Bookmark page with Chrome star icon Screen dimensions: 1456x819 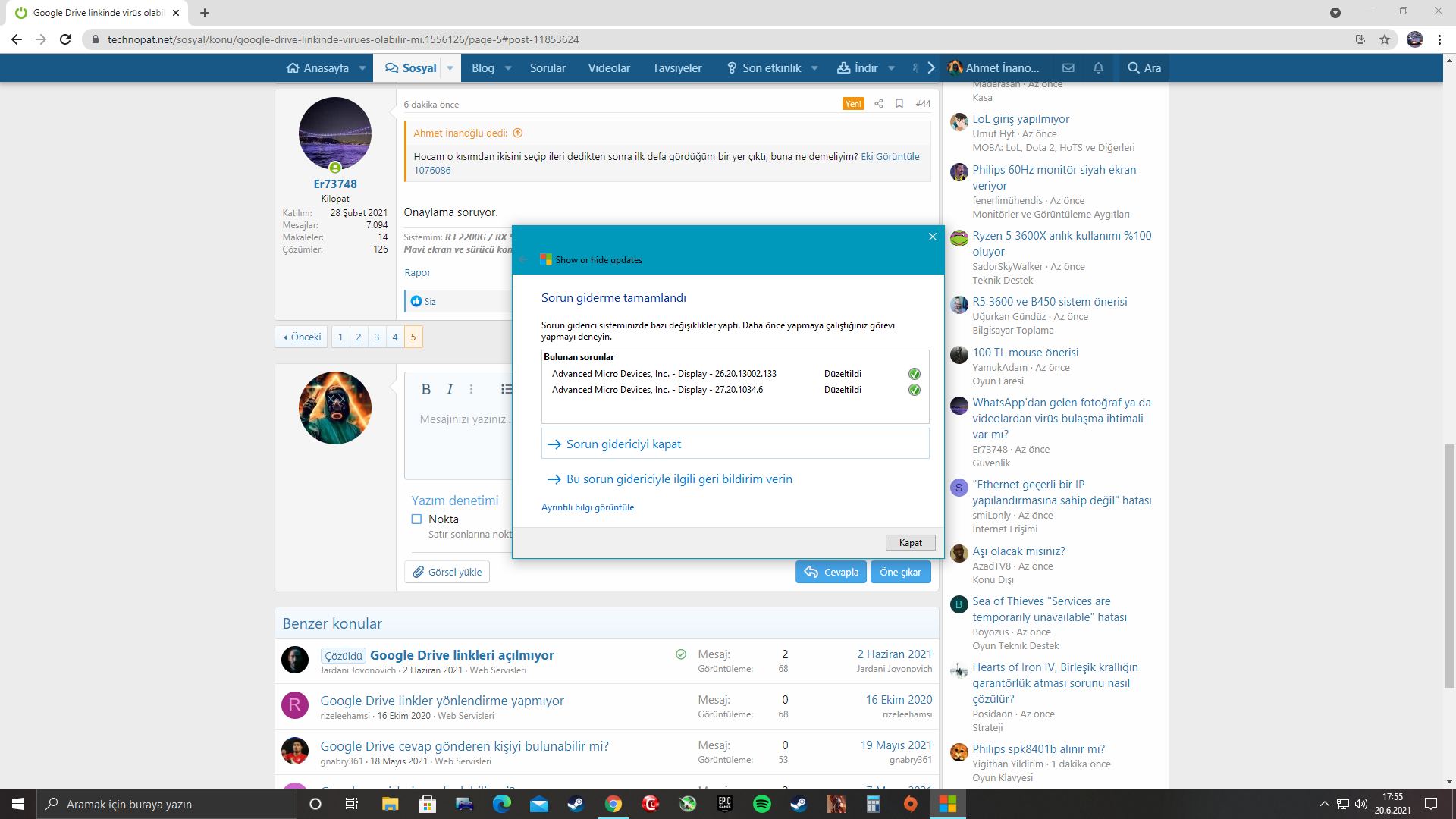tap(1385, 39)
